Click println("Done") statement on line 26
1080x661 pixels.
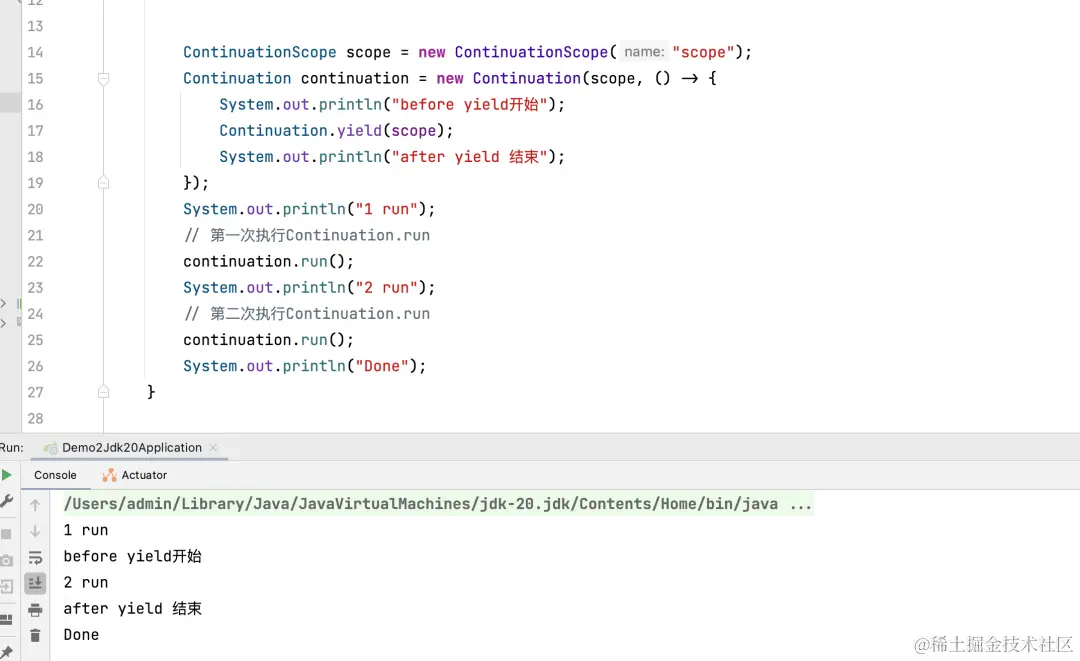(304, 366)
